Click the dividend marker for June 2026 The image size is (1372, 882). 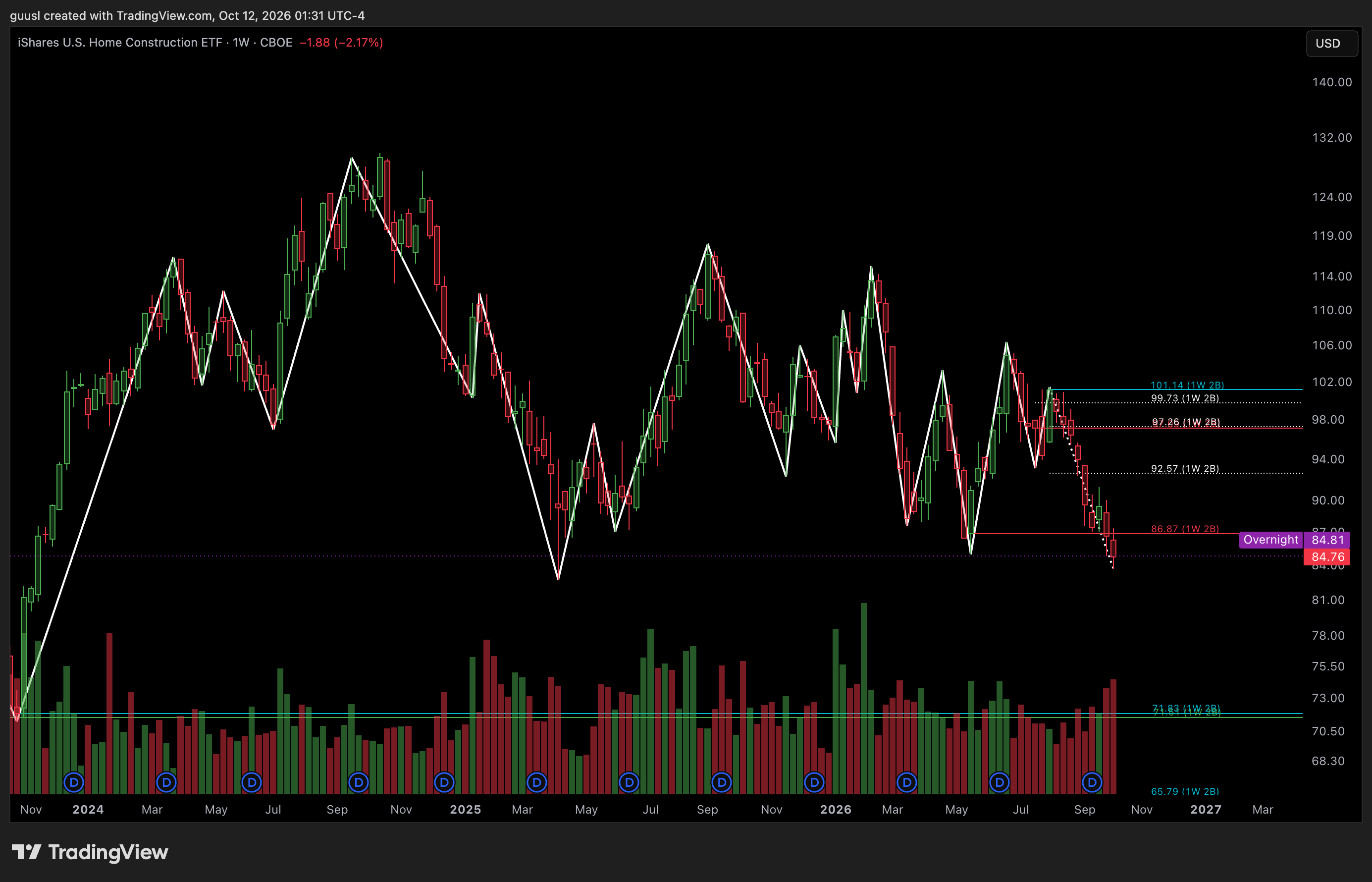tap(1000, 782)
